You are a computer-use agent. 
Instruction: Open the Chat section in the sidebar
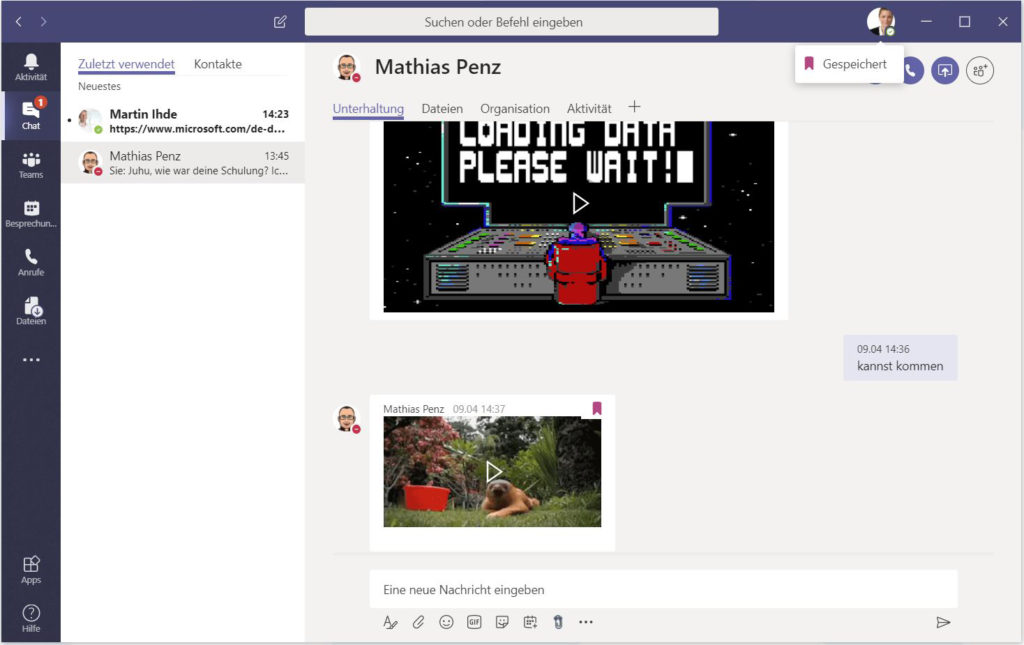click(x=31, y=116)
